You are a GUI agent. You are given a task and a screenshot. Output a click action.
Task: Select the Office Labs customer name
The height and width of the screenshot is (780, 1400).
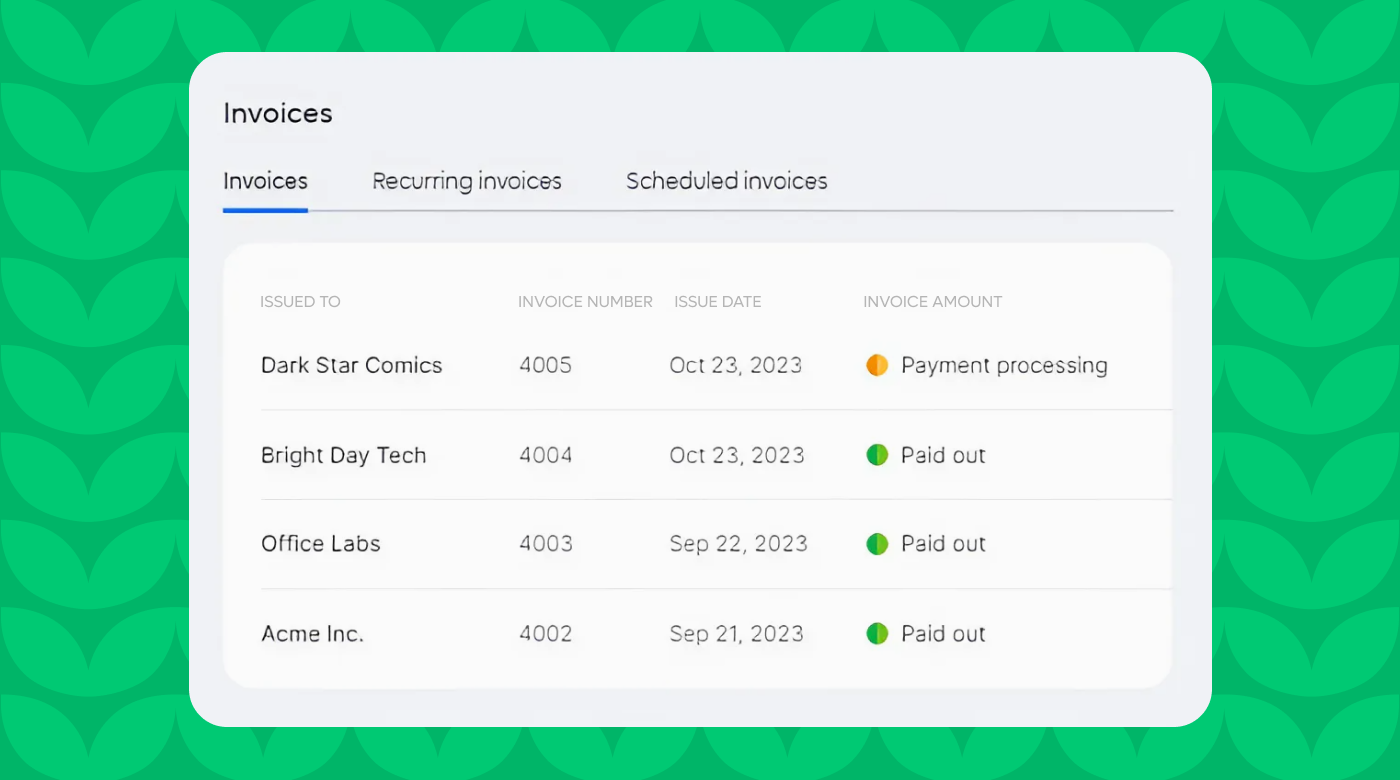pos(321,544)
